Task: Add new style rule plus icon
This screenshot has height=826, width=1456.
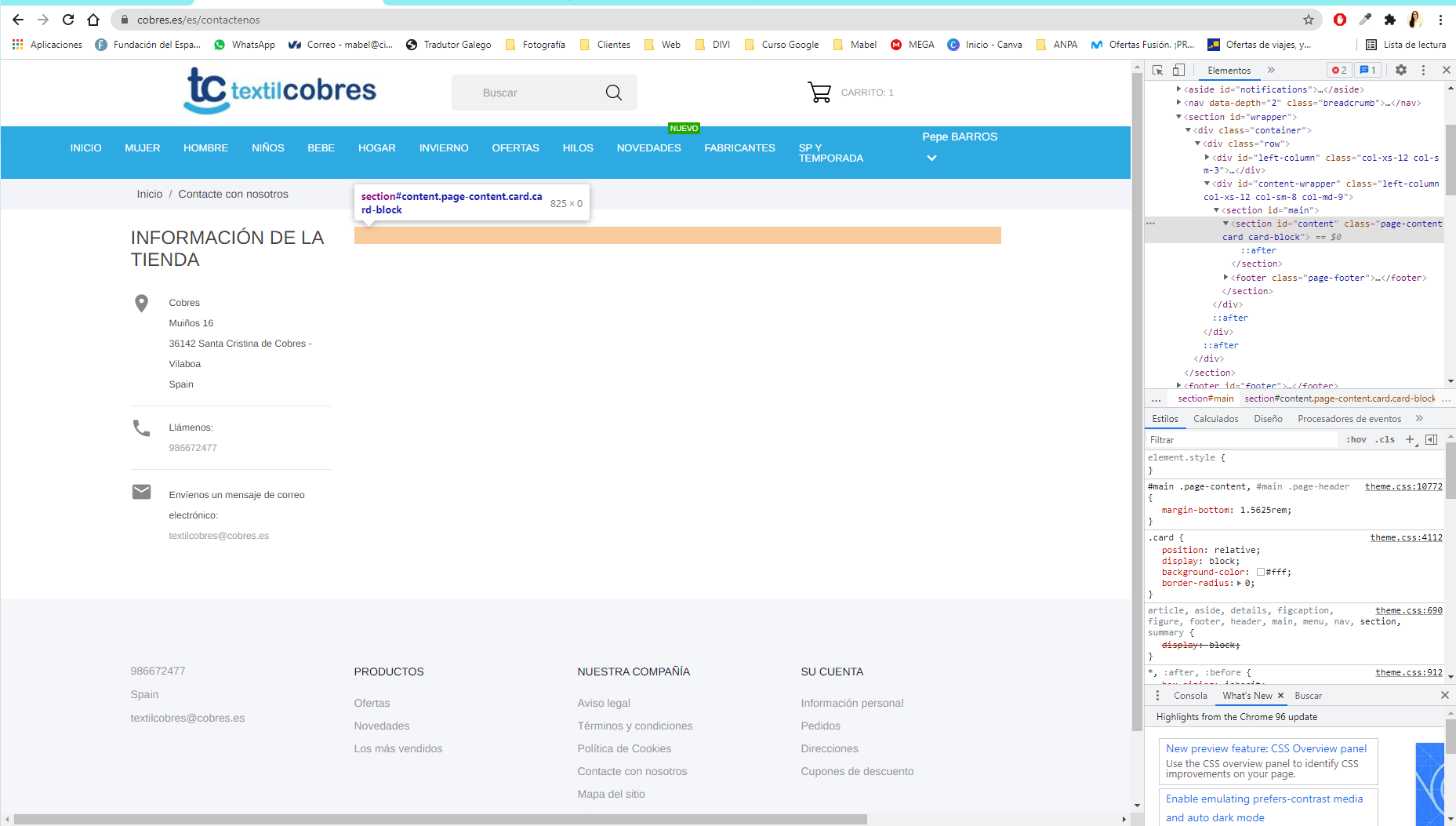Action: pyautogui.click(x=1410, y=440)
